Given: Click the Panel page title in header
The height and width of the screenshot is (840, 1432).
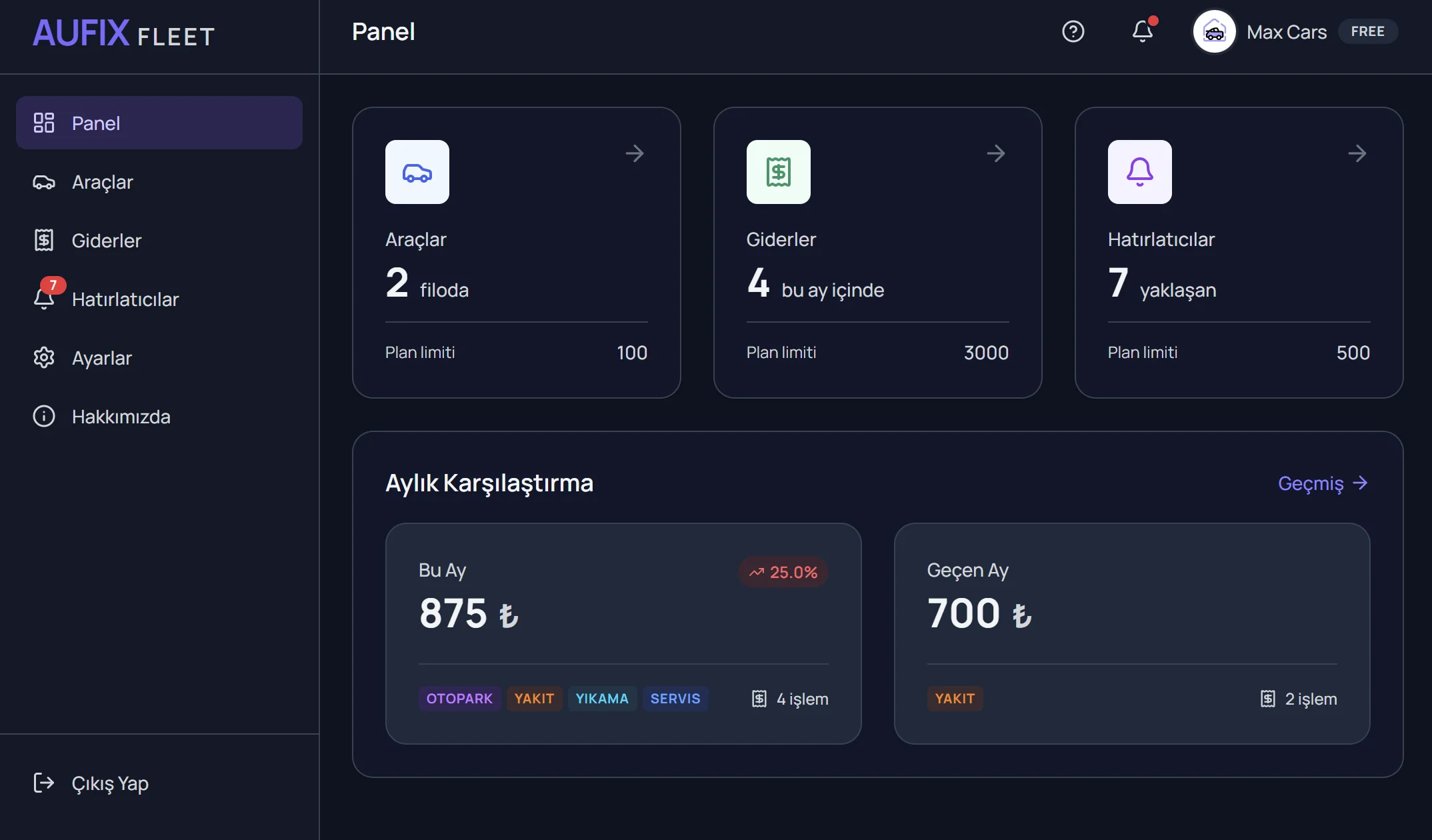Looking at the screenshot, I should (383, 31).
